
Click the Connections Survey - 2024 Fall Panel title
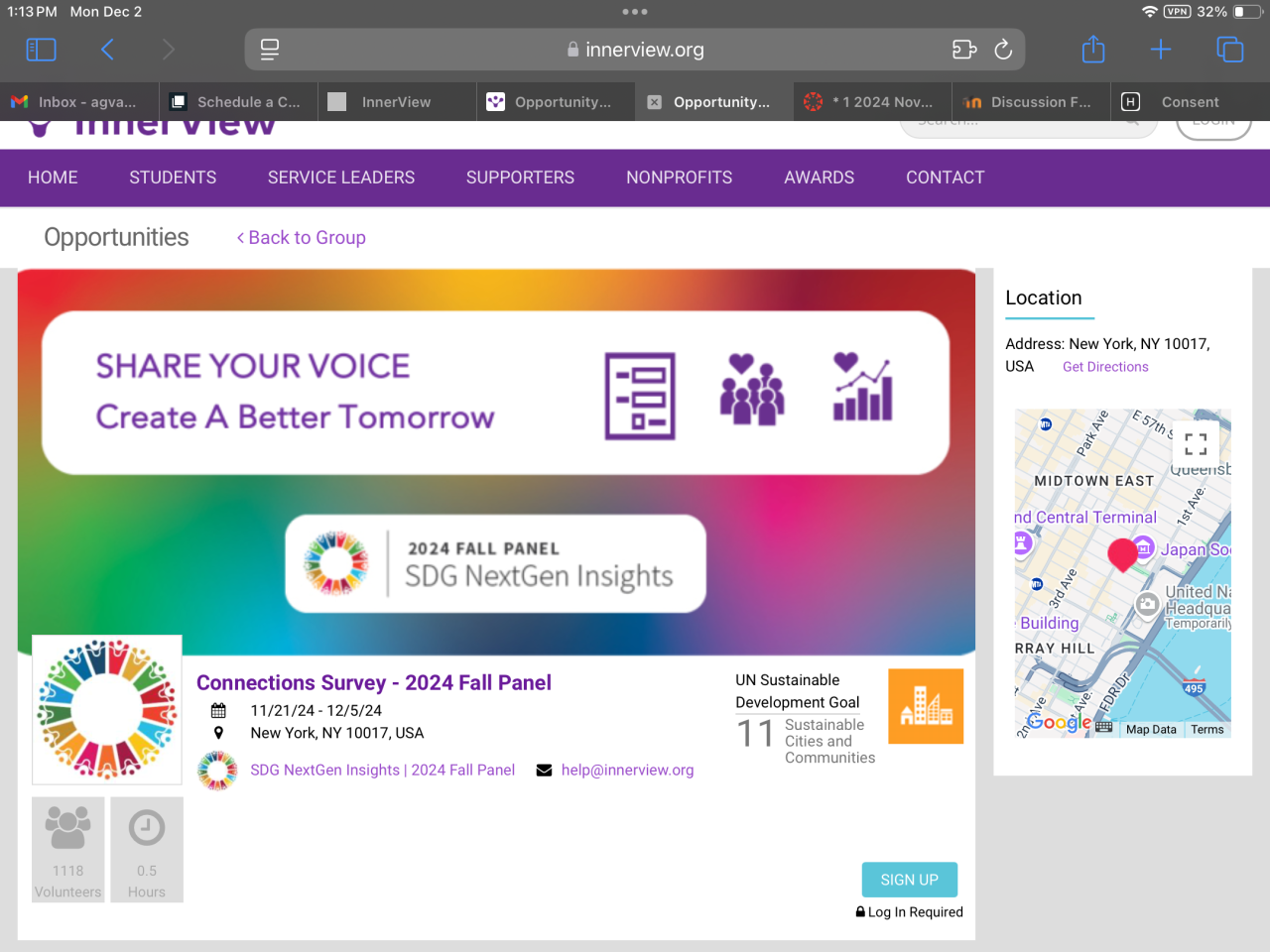[374, 682]
